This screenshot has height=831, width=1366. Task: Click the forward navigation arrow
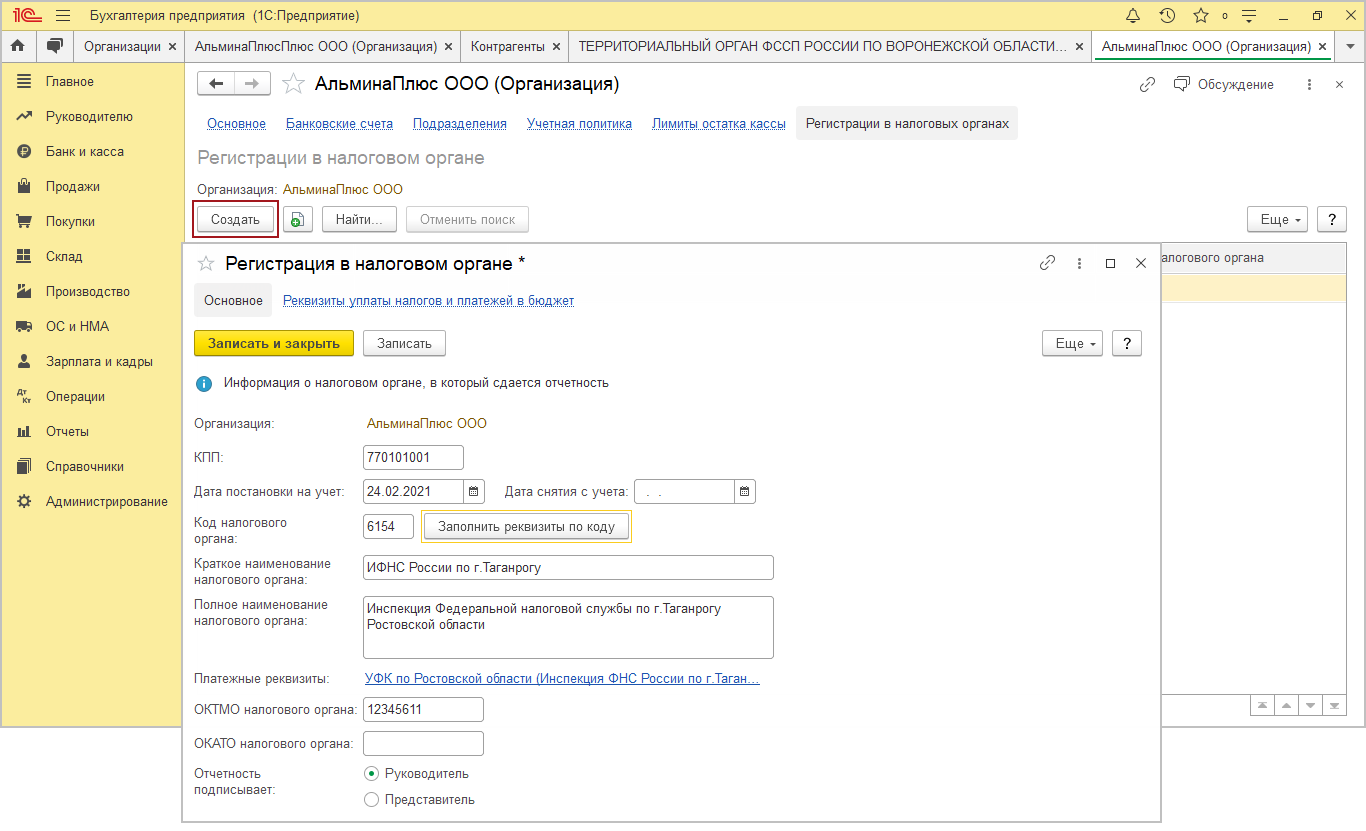(253, 84)
